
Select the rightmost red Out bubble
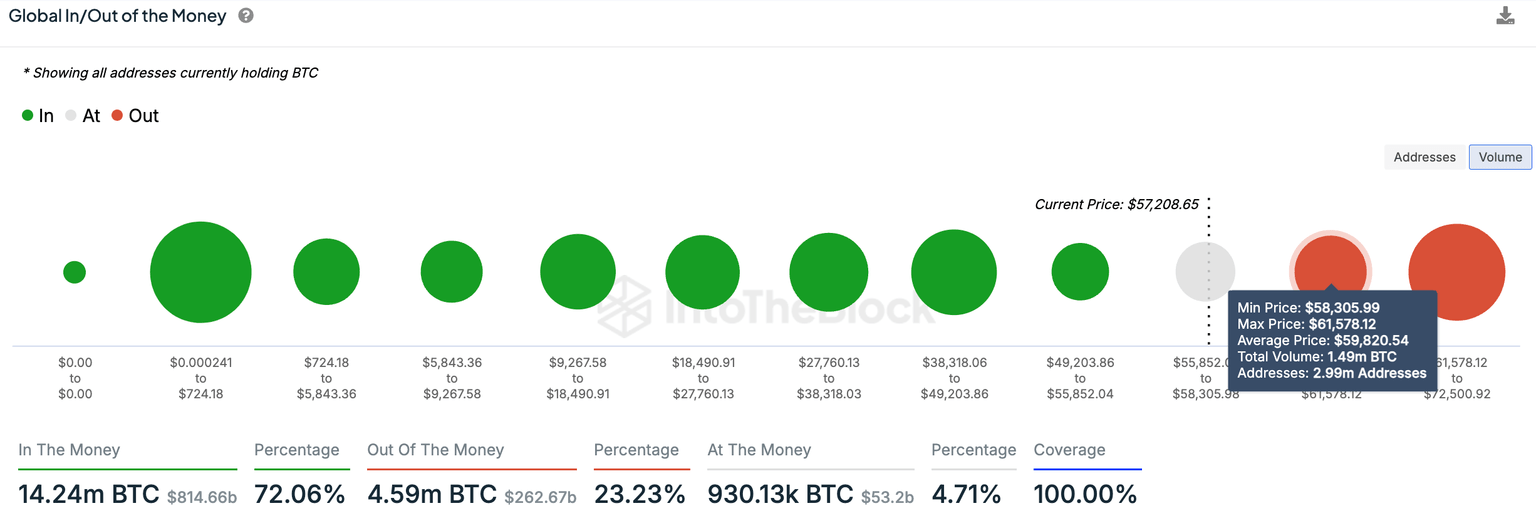pyautogui.click(x=1457, y=272)
